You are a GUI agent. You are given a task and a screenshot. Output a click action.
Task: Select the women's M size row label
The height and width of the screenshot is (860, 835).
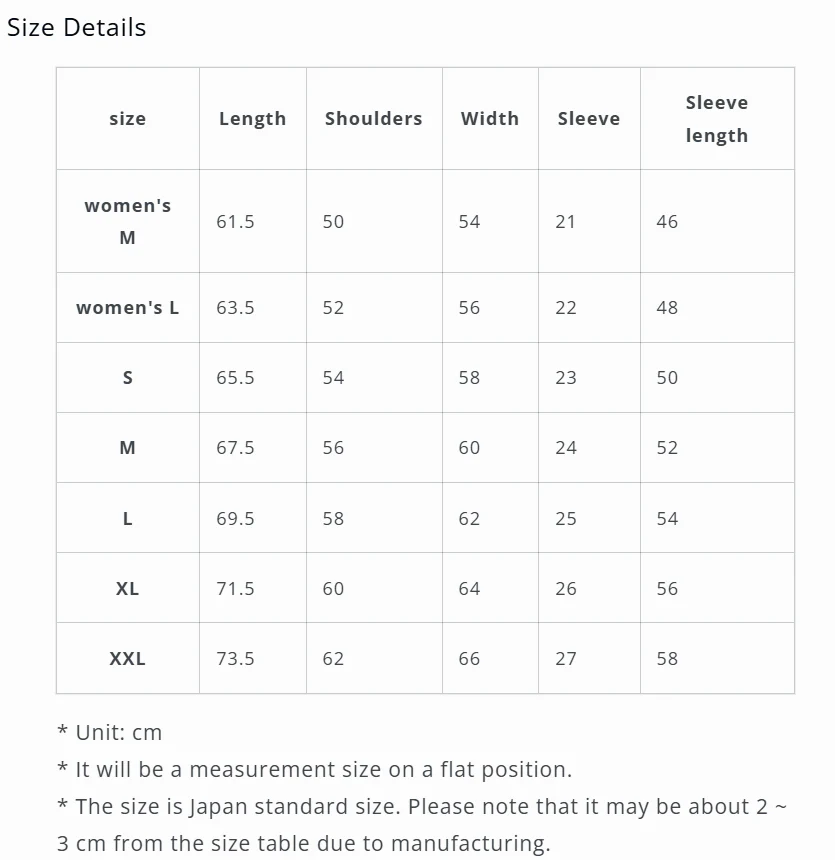pyautogui.click(x=127, y=222)
